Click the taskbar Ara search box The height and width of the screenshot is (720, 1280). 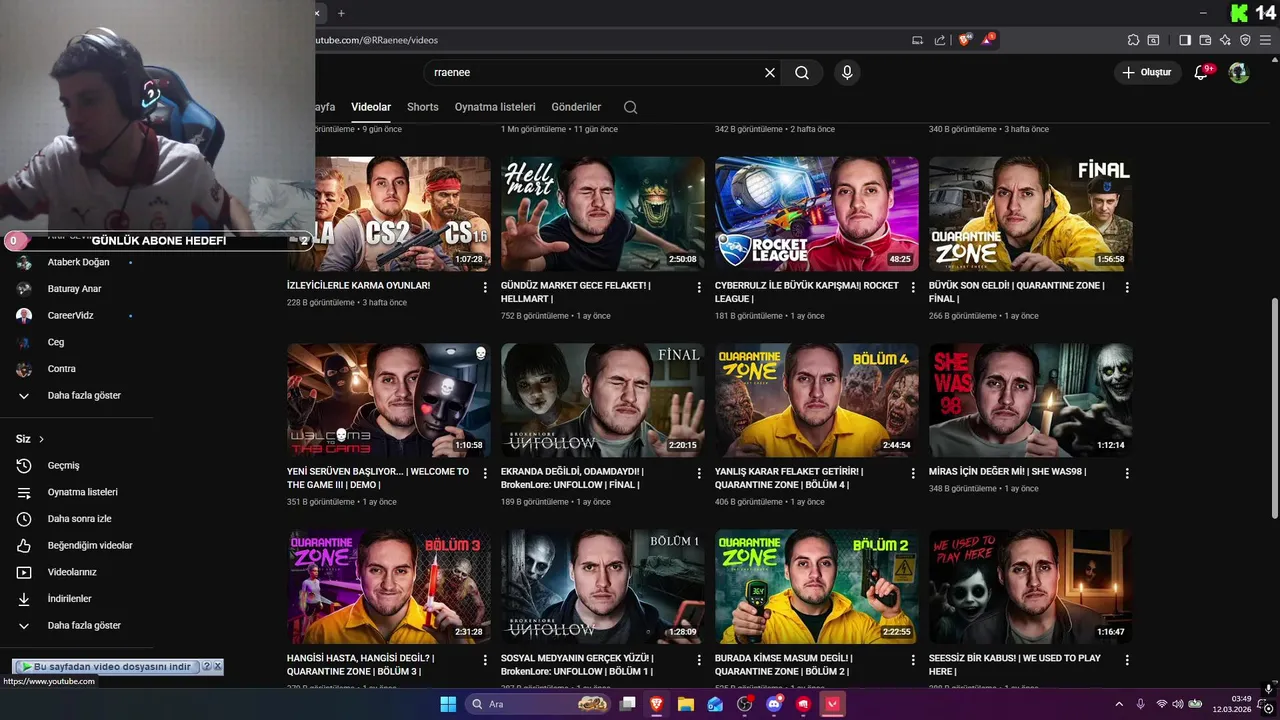540,704
